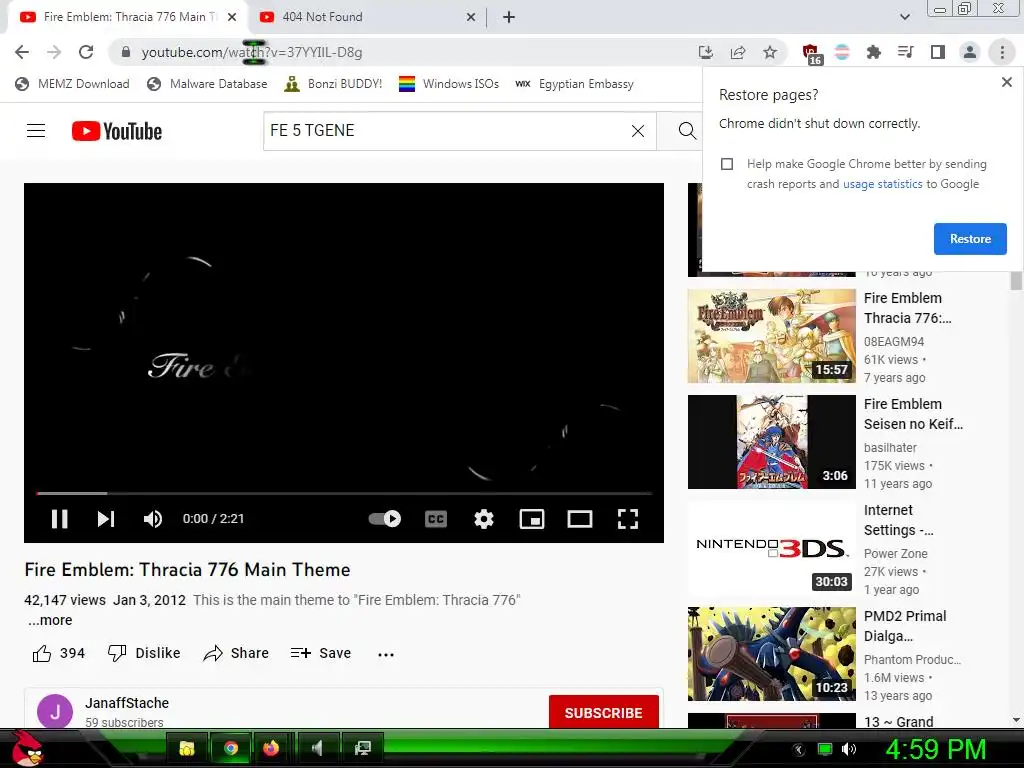Open a new browser tab
Image resolution: width=1024 pixels, height=768 pixels.
[509, 17]
